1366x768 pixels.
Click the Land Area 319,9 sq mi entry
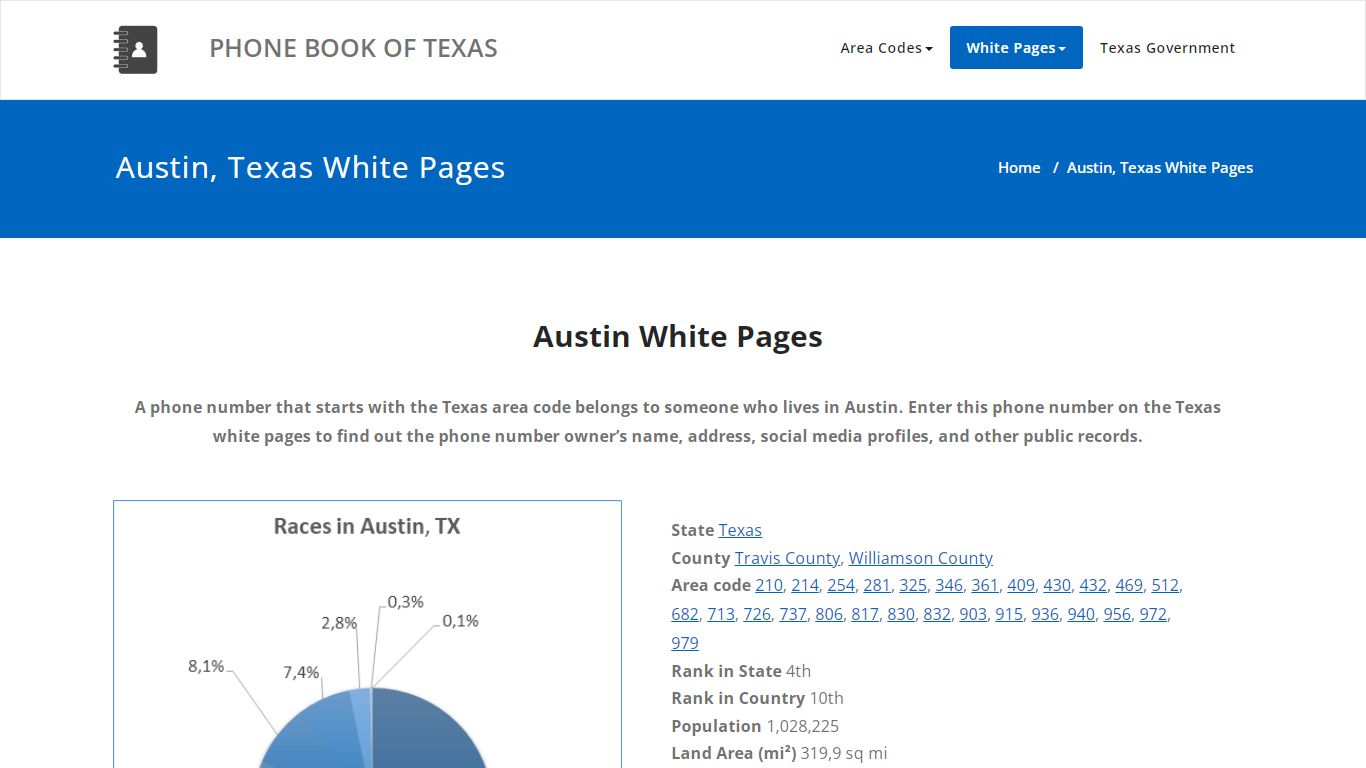[x=779, y=753]
